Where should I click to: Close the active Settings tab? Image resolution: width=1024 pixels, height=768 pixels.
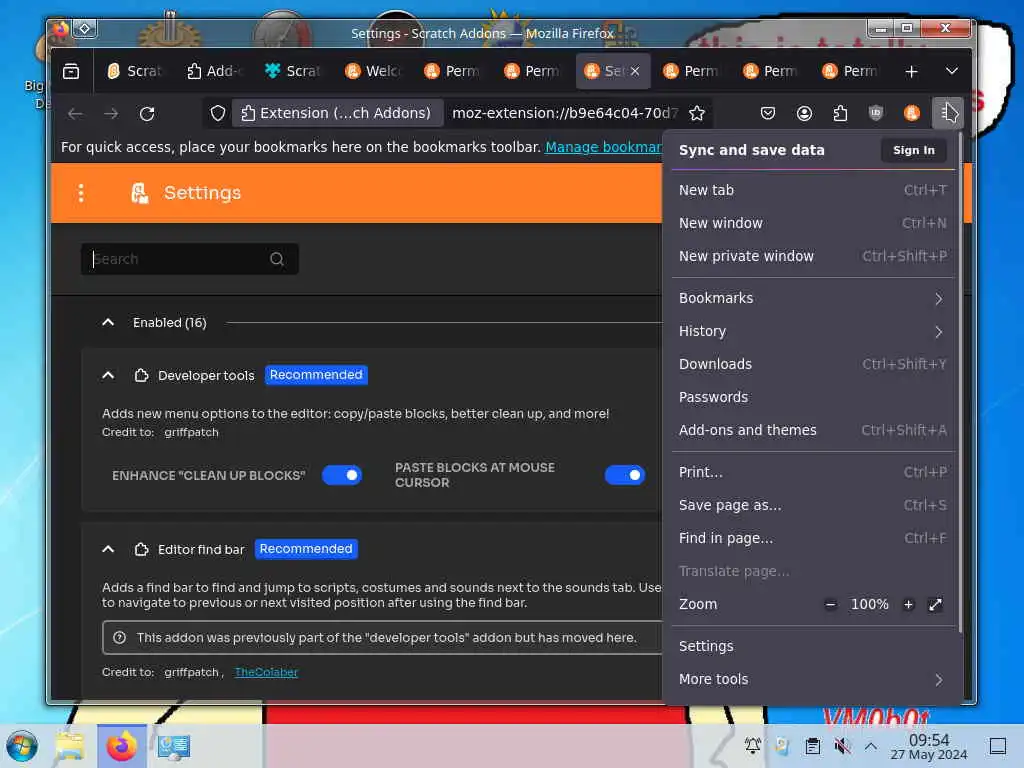point(635,71)
